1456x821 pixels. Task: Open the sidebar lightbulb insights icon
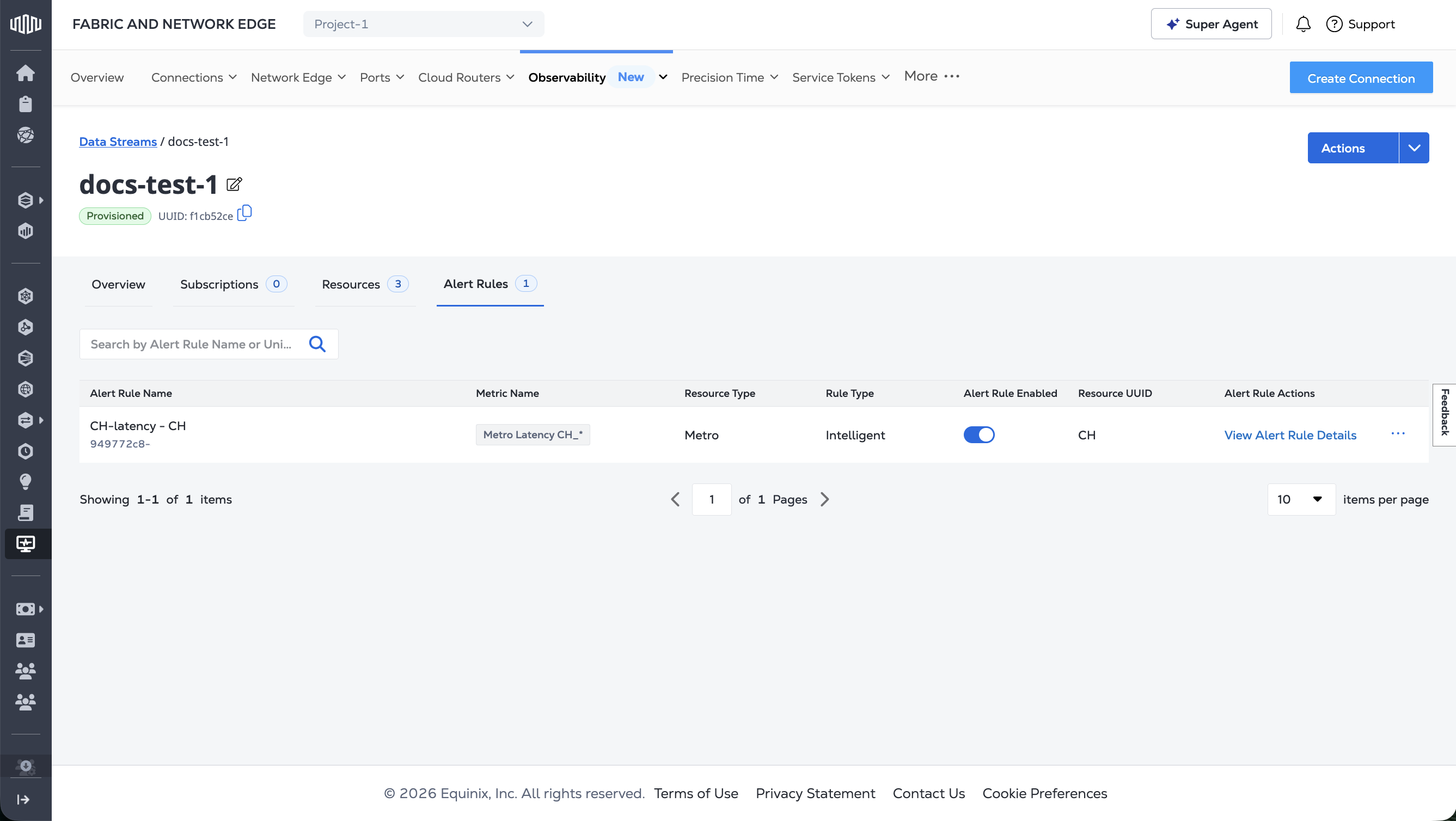click(x=26, y=481)
